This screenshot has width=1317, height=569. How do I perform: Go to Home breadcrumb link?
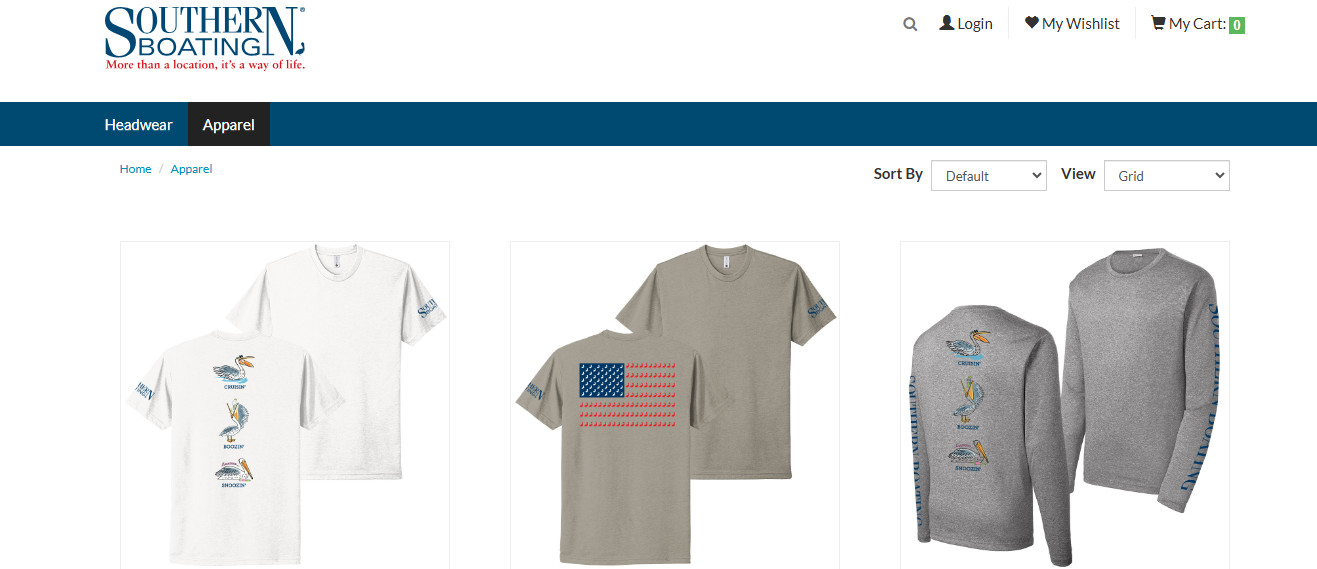click(x=135, y=169)
